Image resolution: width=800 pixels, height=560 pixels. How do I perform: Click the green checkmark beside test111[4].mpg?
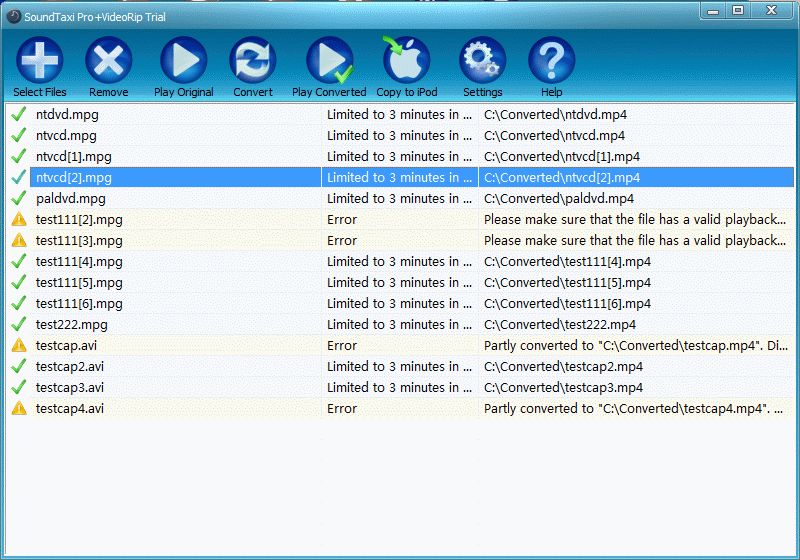pos(19,261)
